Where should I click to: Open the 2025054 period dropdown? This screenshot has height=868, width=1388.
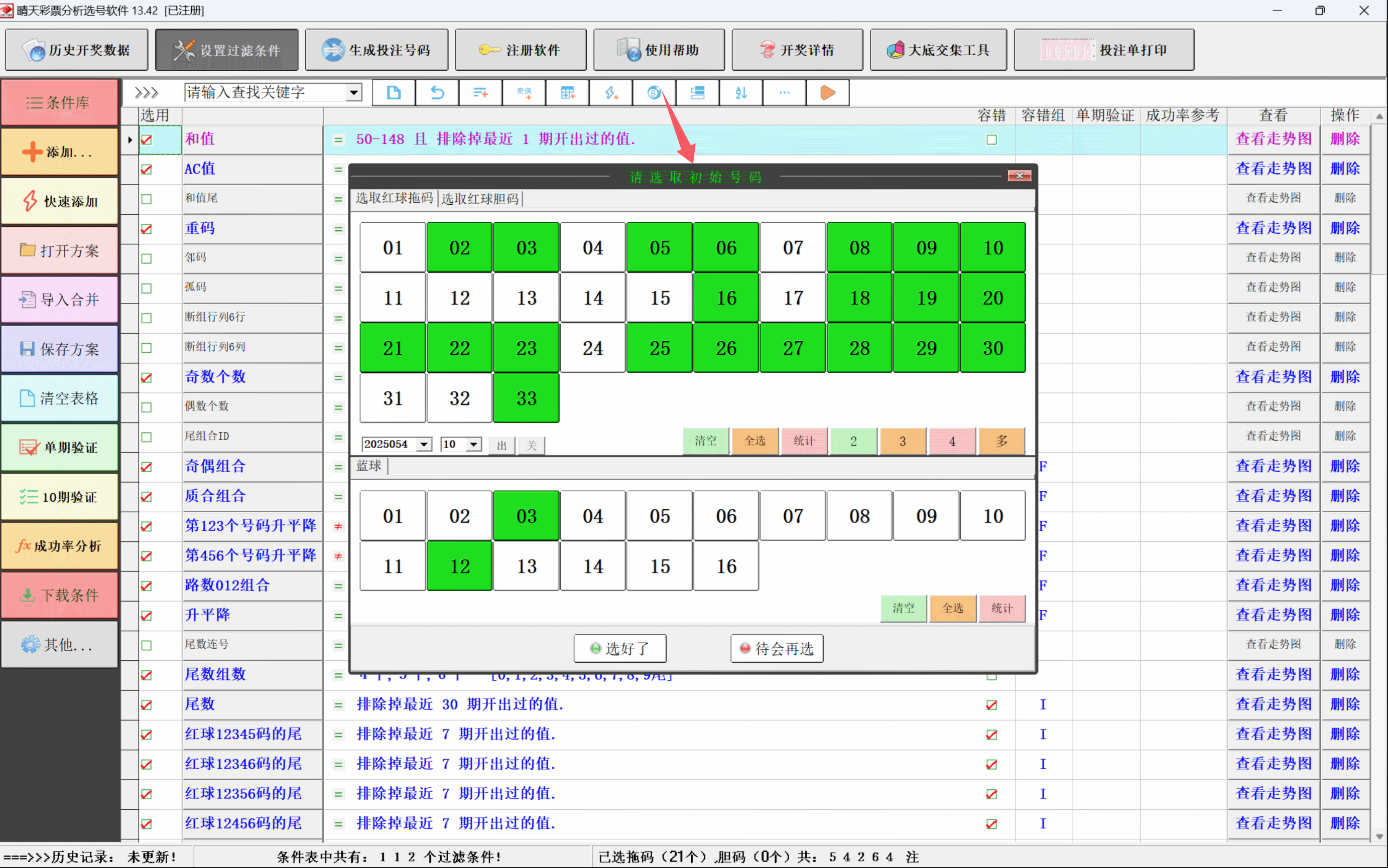pyautogui.click(x=424, y=445)
